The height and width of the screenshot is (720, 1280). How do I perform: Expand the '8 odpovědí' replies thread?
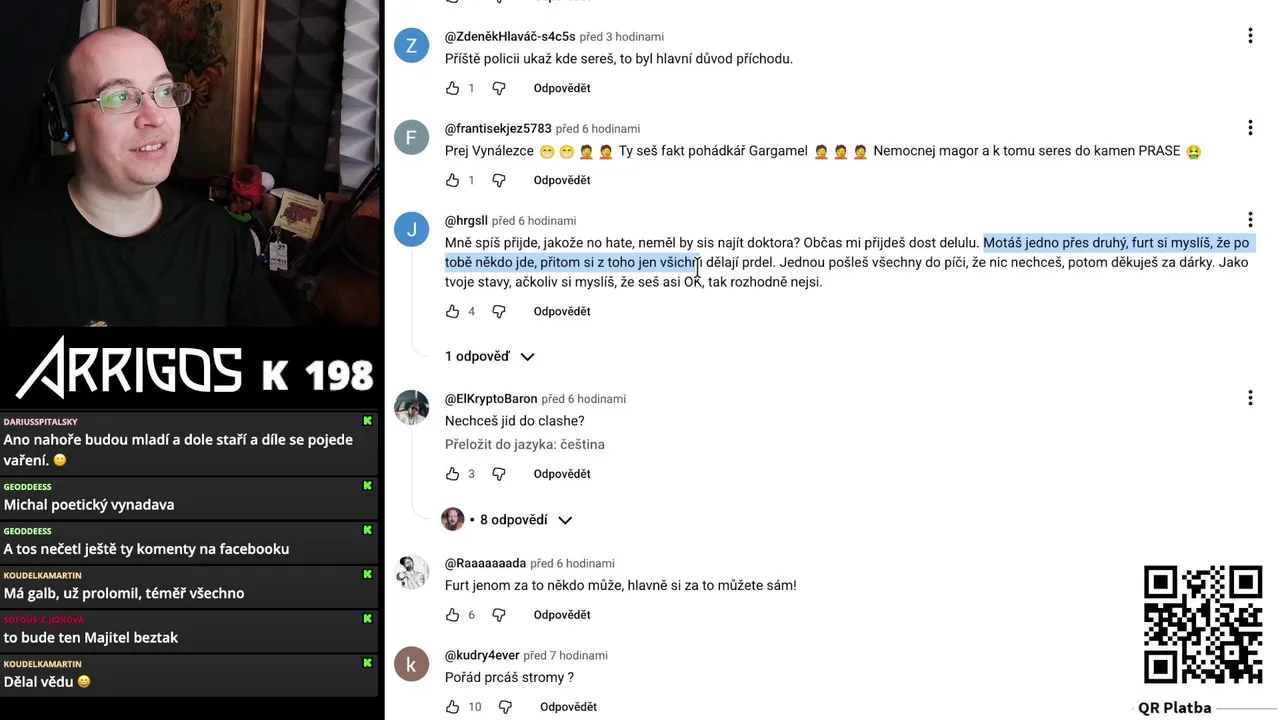[x=507, y=520]
